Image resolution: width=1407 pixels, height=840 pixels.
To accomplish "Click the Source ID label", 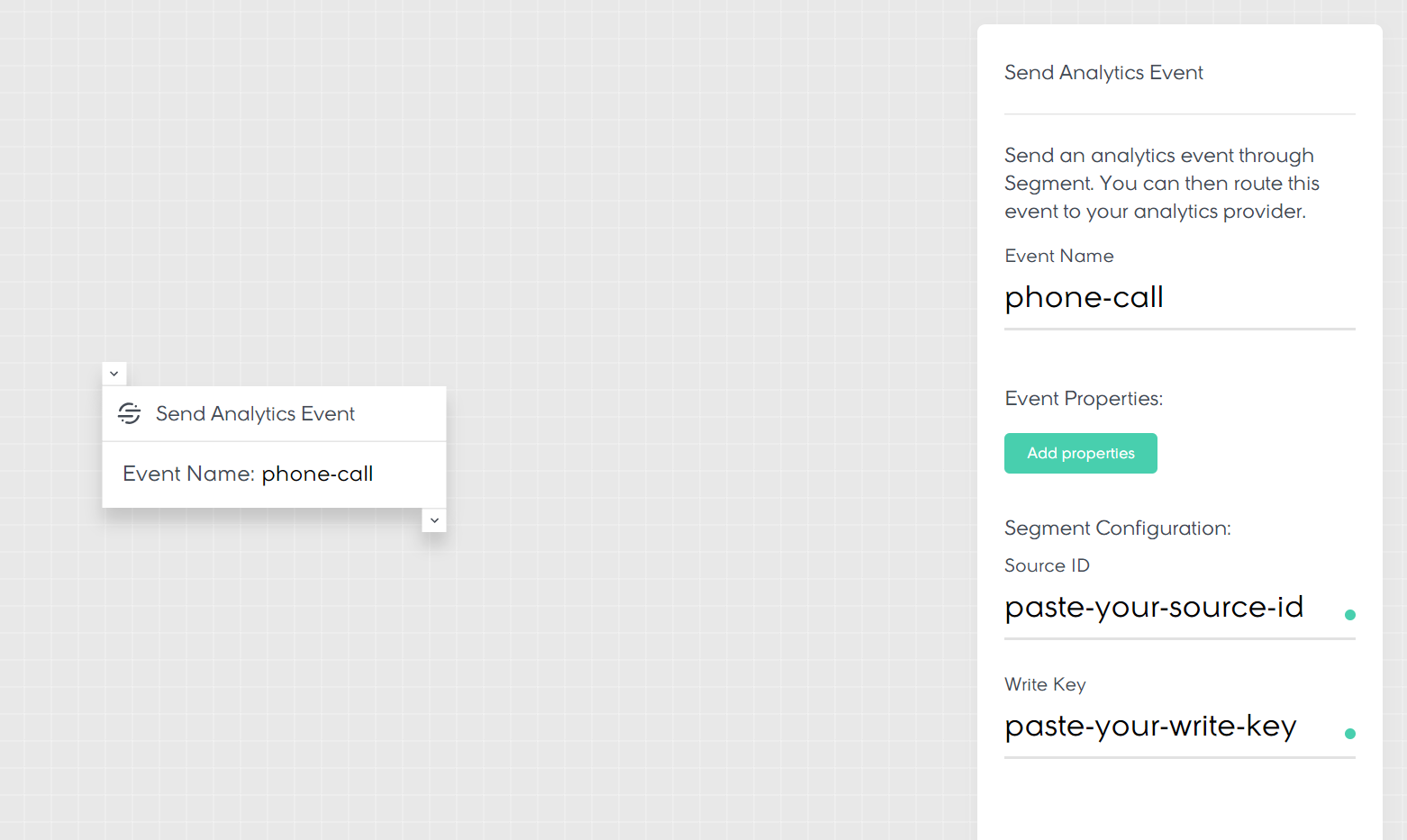I will (x=1047, y=566).
